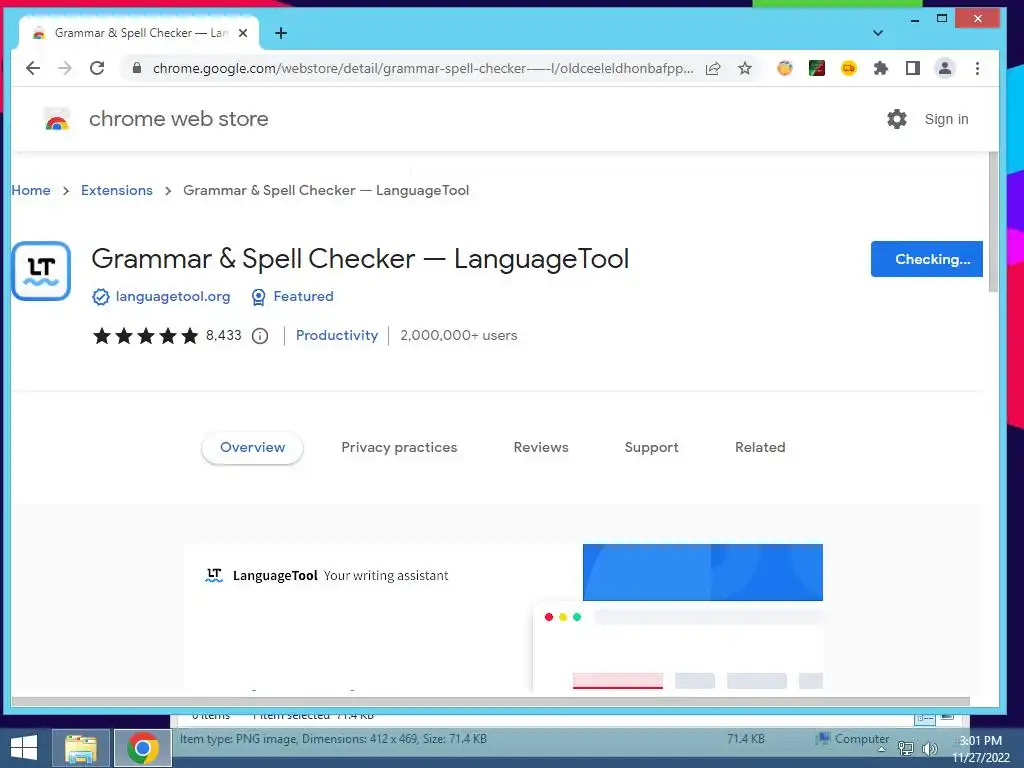Show hidden tray icons arrow

(881, 749)
